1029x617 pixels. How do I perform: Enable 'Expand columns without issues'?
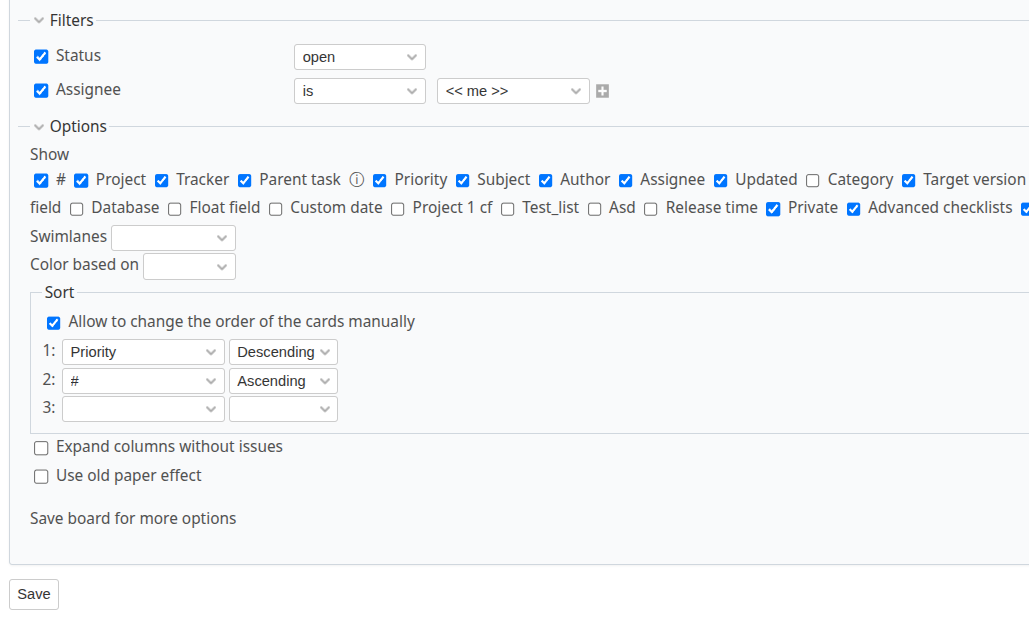41,447
